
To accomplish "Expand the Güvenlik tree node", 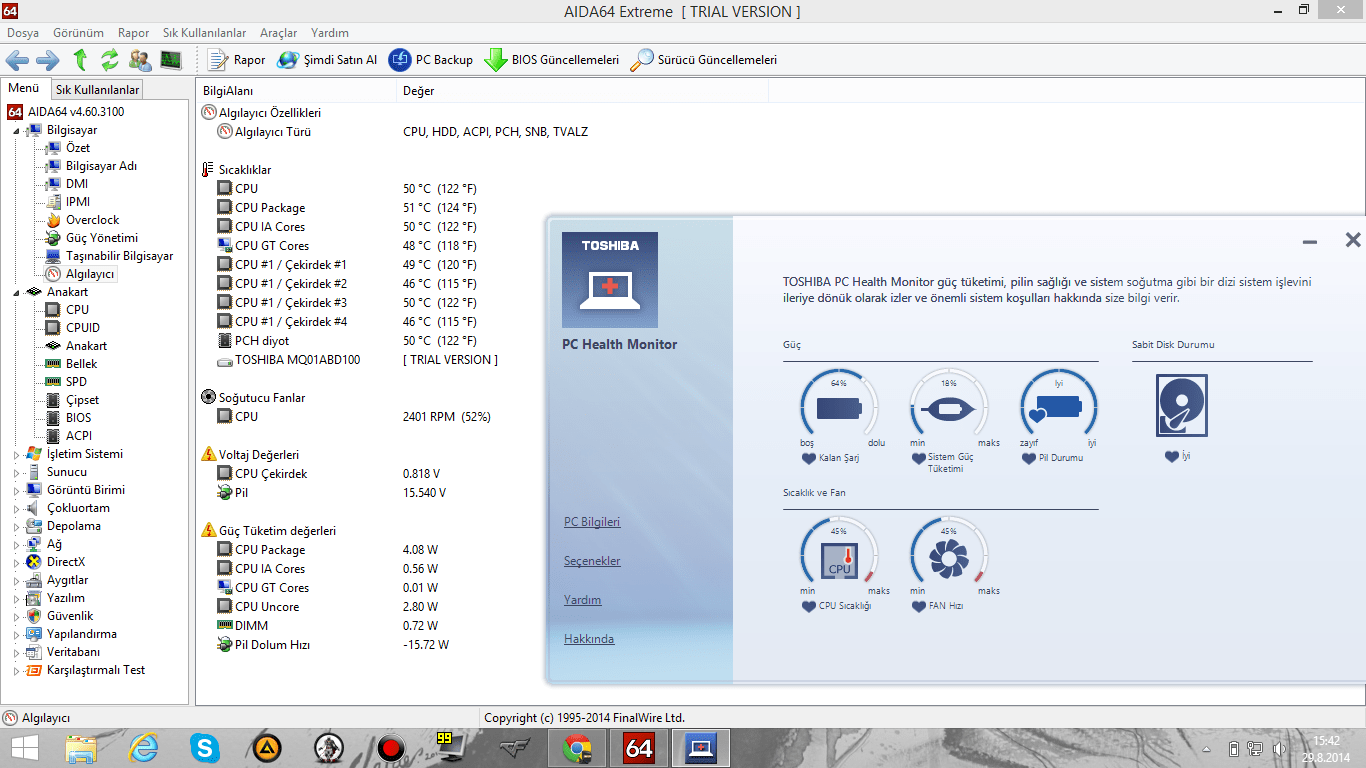I will (x=16, y=616).
